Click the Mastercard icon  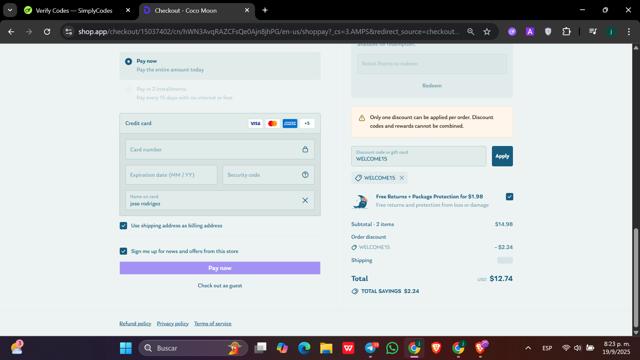[x=273, y=123]
